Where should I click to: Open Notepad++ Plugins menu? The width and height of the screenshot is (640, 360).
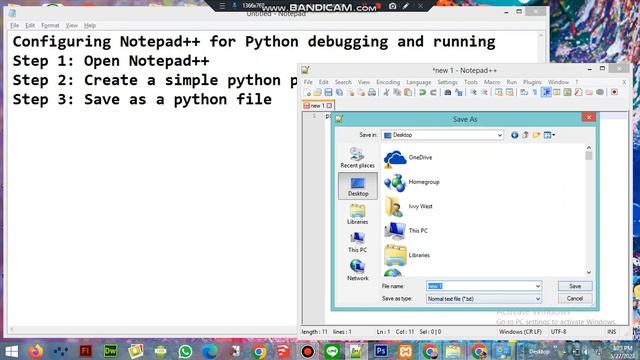pos(532,82)
